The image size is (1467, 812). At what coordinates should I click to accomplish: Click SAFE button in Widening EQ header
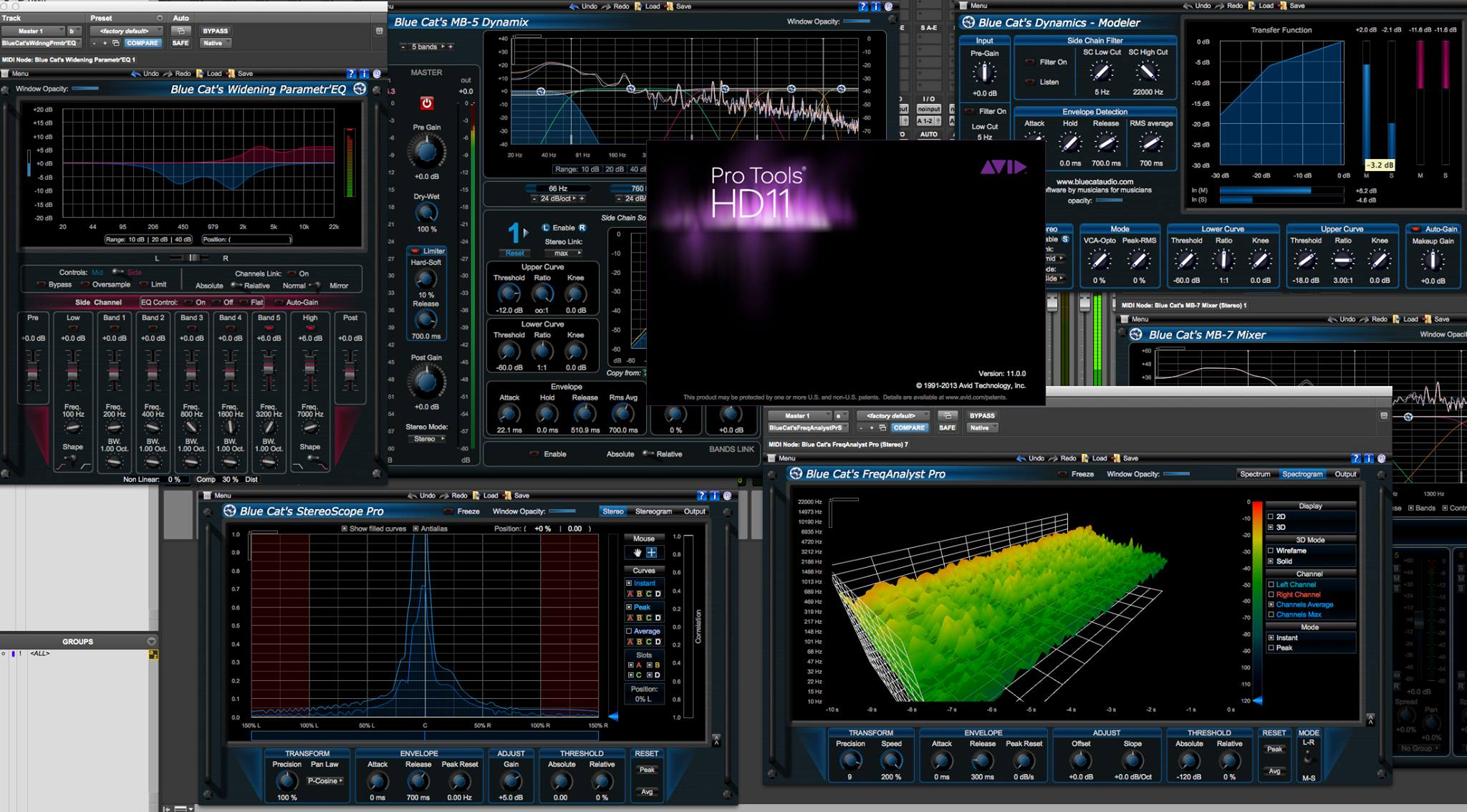click(x=181, y=43)
